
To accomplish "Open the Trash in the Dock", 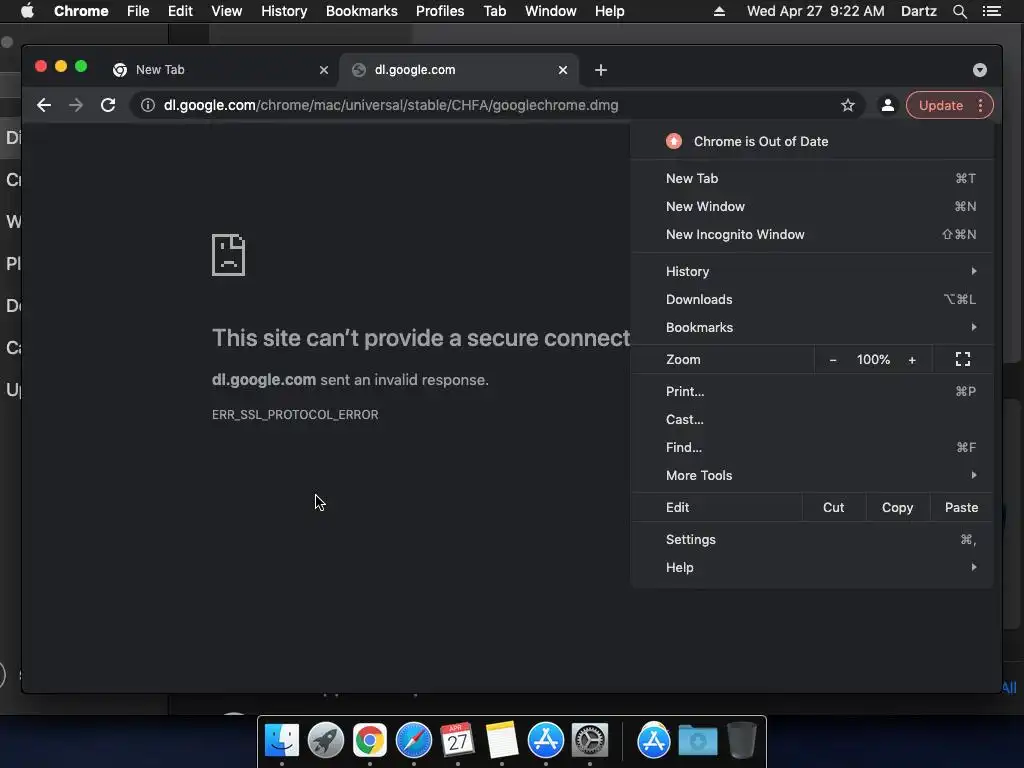I will (742, 741).
